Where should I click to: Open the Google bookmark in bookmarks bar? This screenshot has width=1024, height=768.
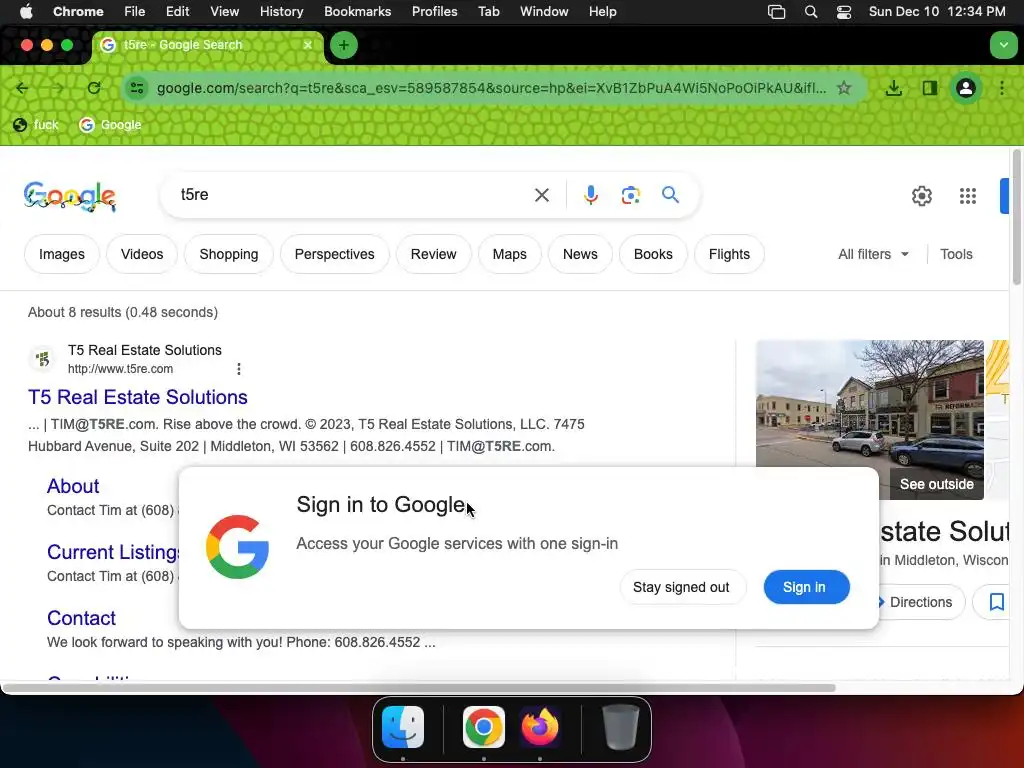click(x=110, y=125)
